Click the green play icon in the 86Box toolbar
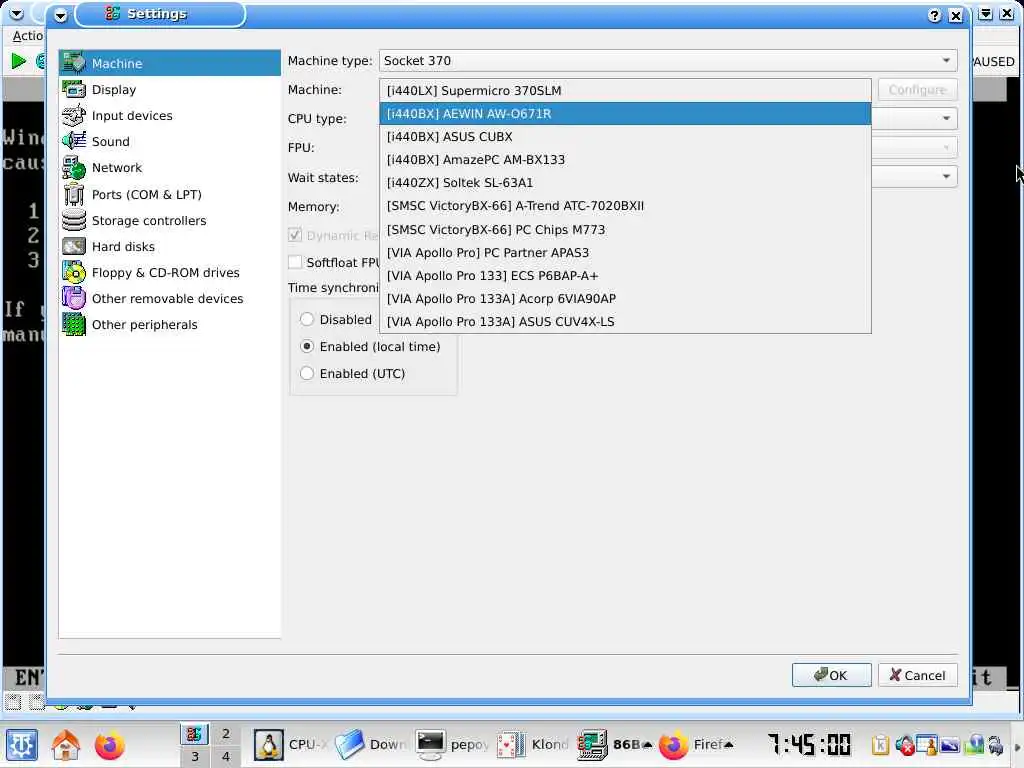This screenshot has height=768, width=1024. pyautogui.click(x=18, y=61)
